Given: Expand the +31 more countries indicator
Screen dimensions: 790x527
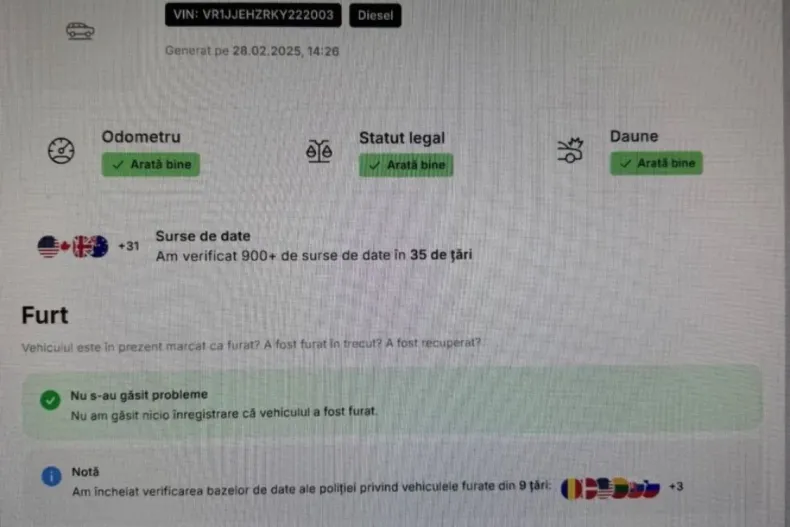Looking at the screenshot, I should [x=128, y=246].
